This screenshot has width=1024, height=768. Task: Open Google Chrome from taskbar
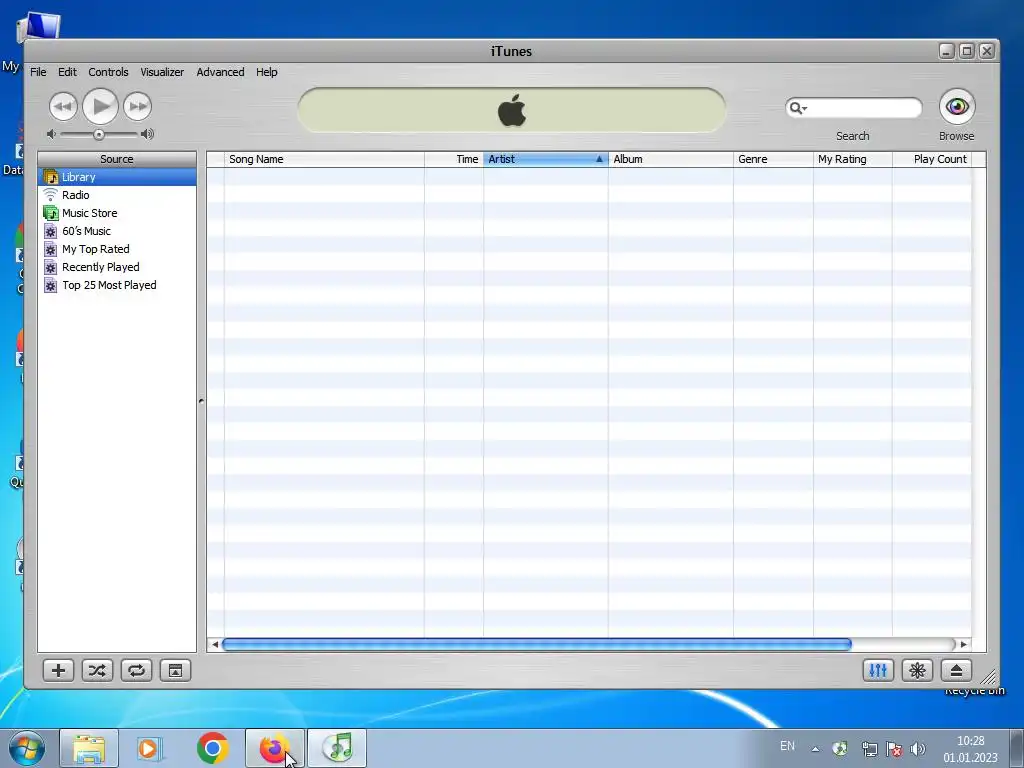[212, 748]
